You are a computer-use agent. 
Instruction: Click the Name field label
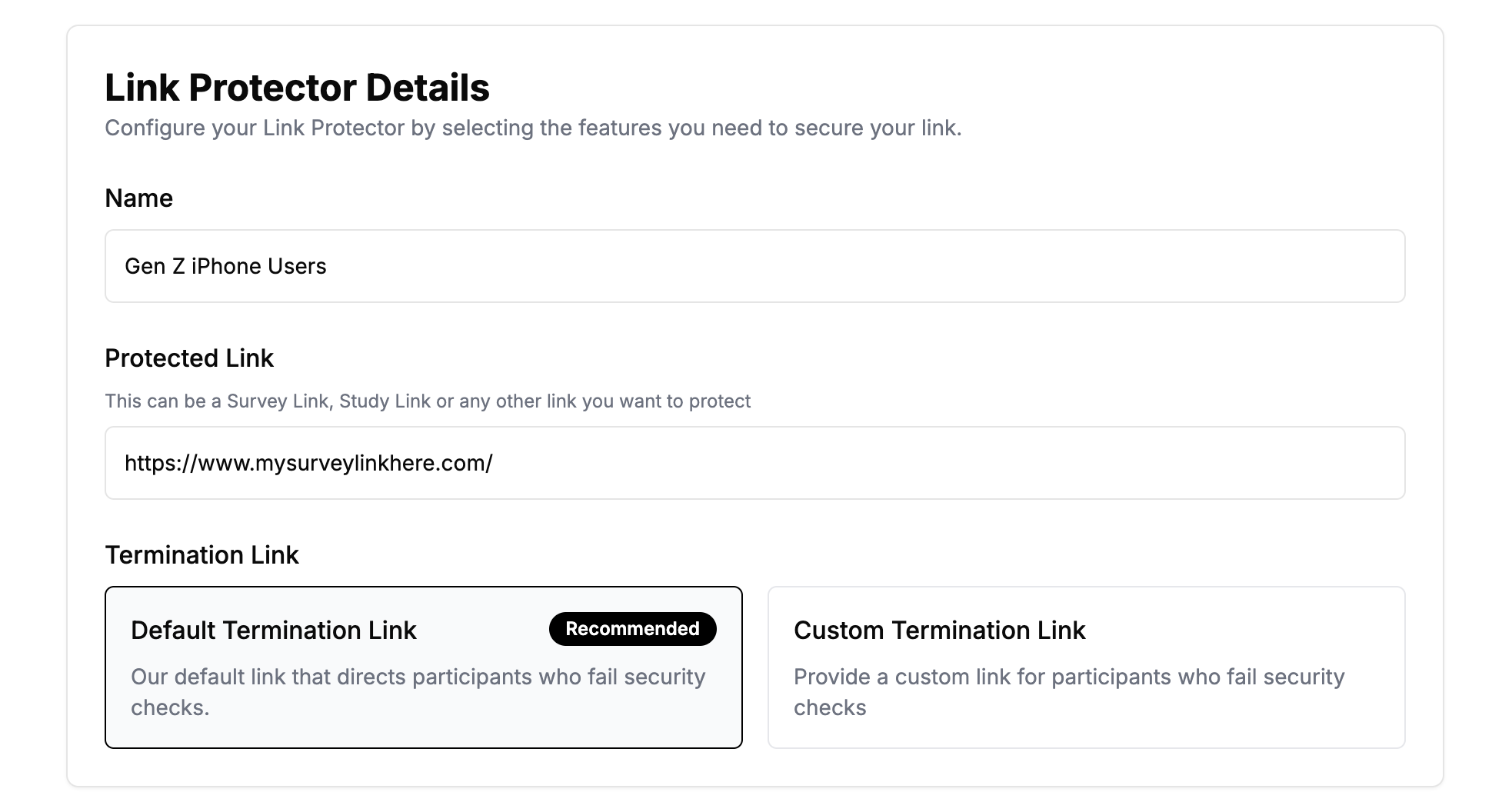[138, 198]
